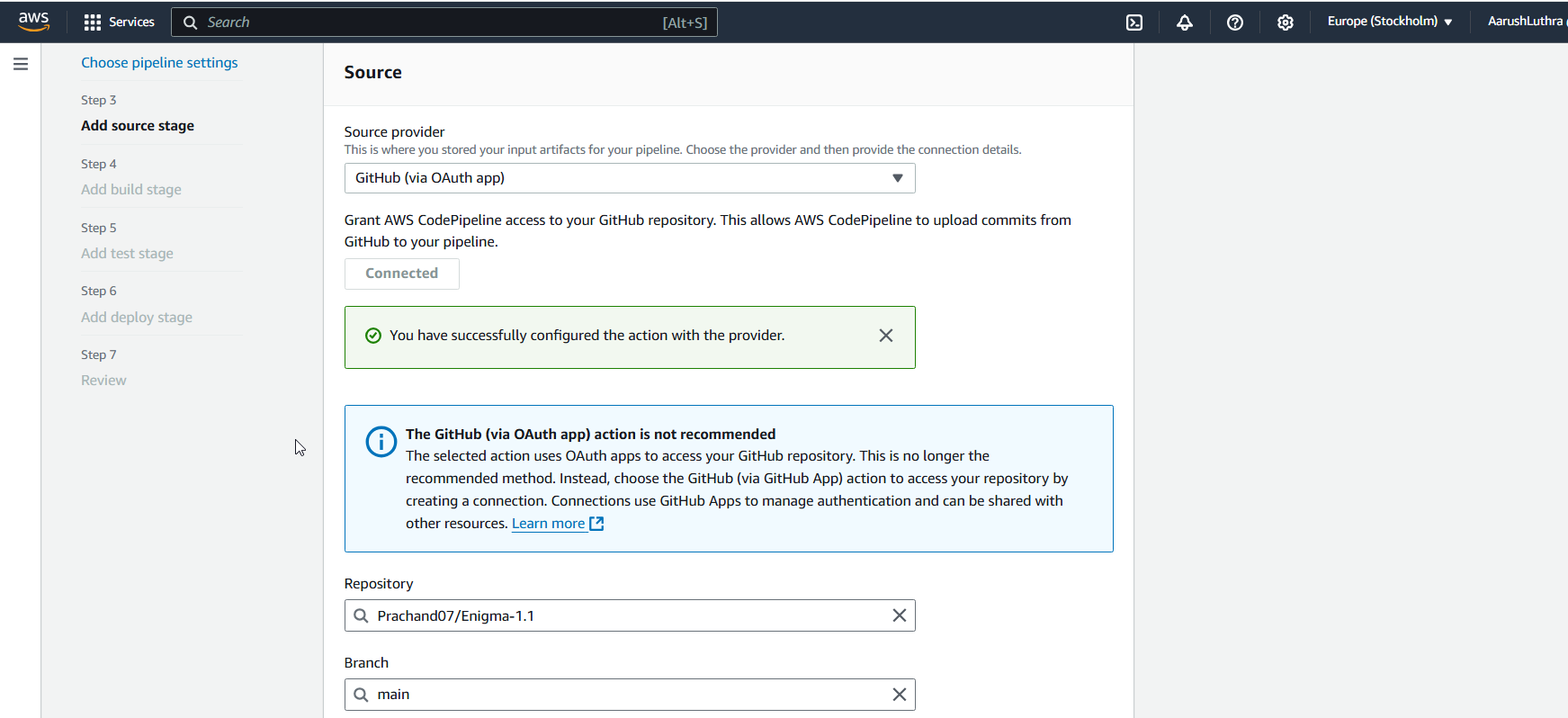Click the Repository search magnifier icon

click(361, 615)
